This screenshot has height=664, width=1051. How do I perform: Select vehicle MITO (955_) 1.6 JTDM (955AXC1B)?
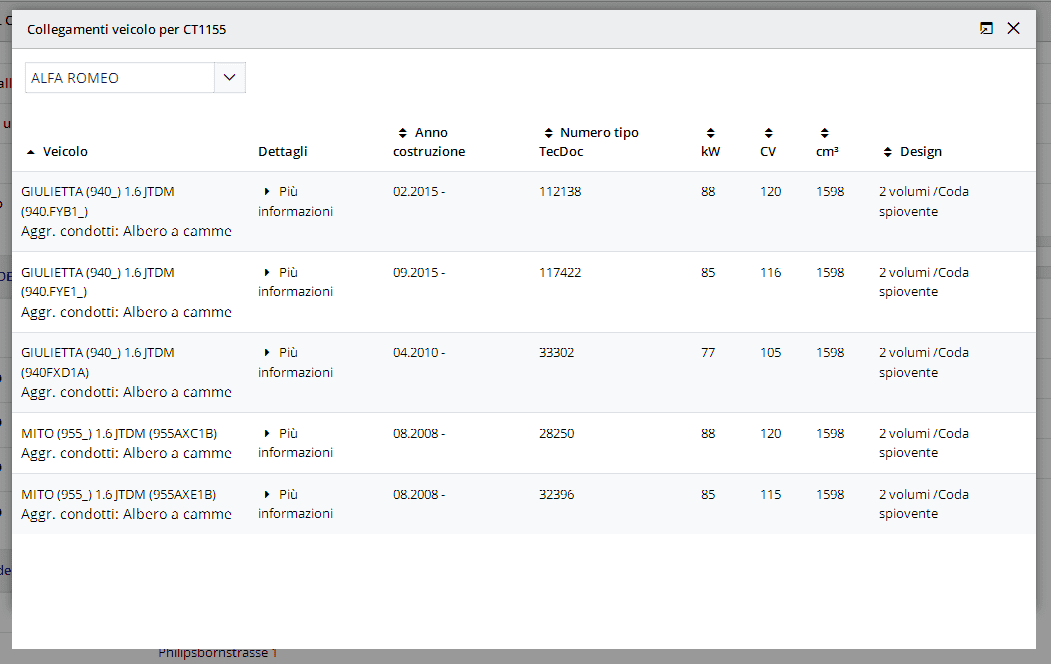point(119,434)
